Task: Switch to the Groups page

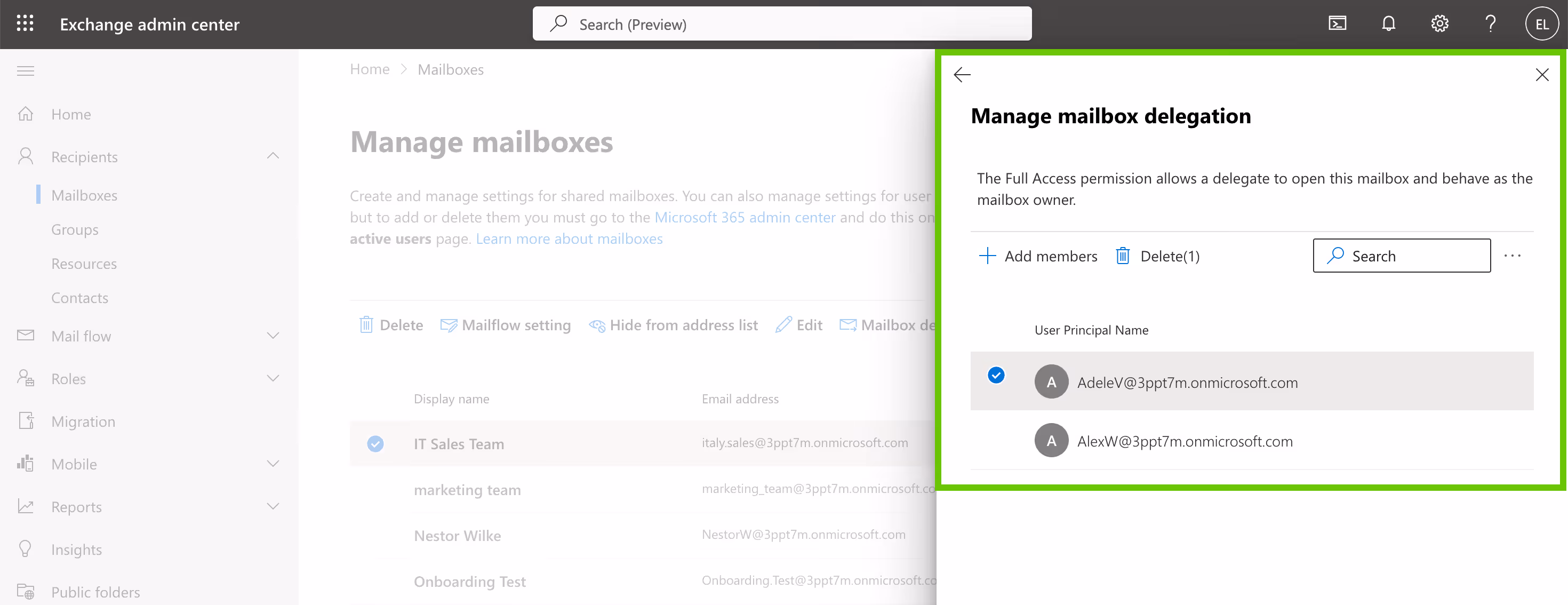Action: tap(74, 229)
